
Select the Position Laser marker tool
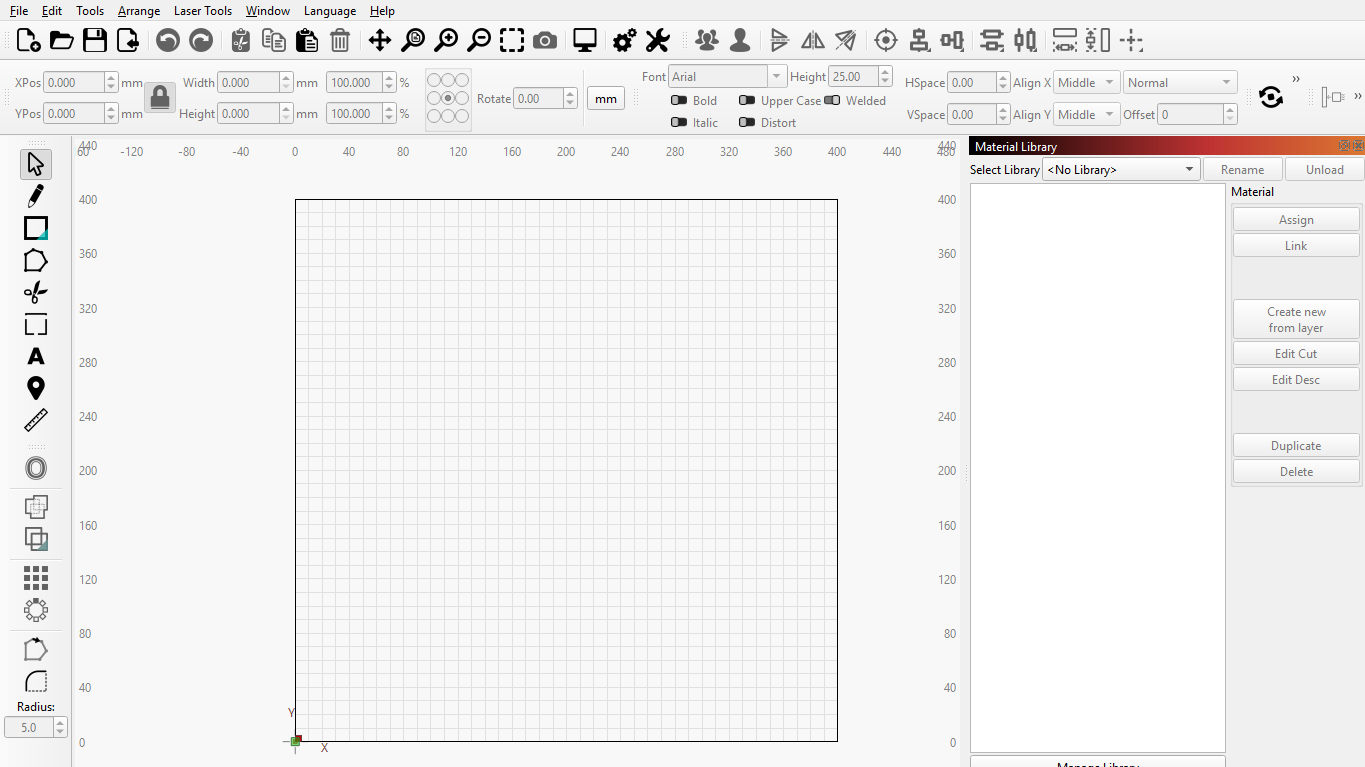[36, 388]
